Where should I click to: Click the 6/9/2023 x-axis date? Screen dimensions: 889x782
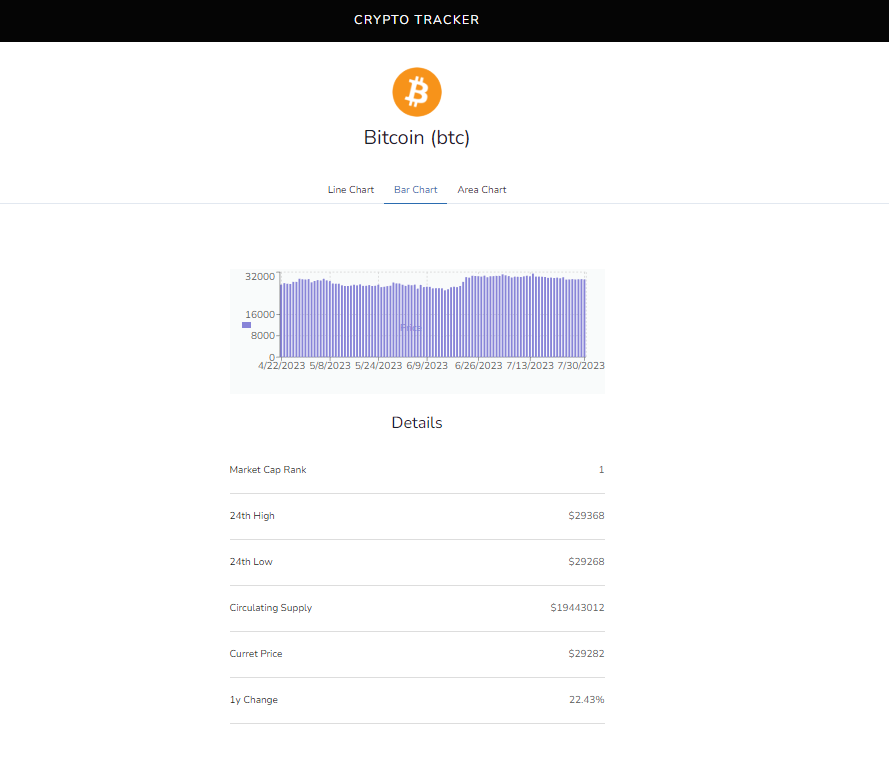pyautogui.click(x=427, y=366)
